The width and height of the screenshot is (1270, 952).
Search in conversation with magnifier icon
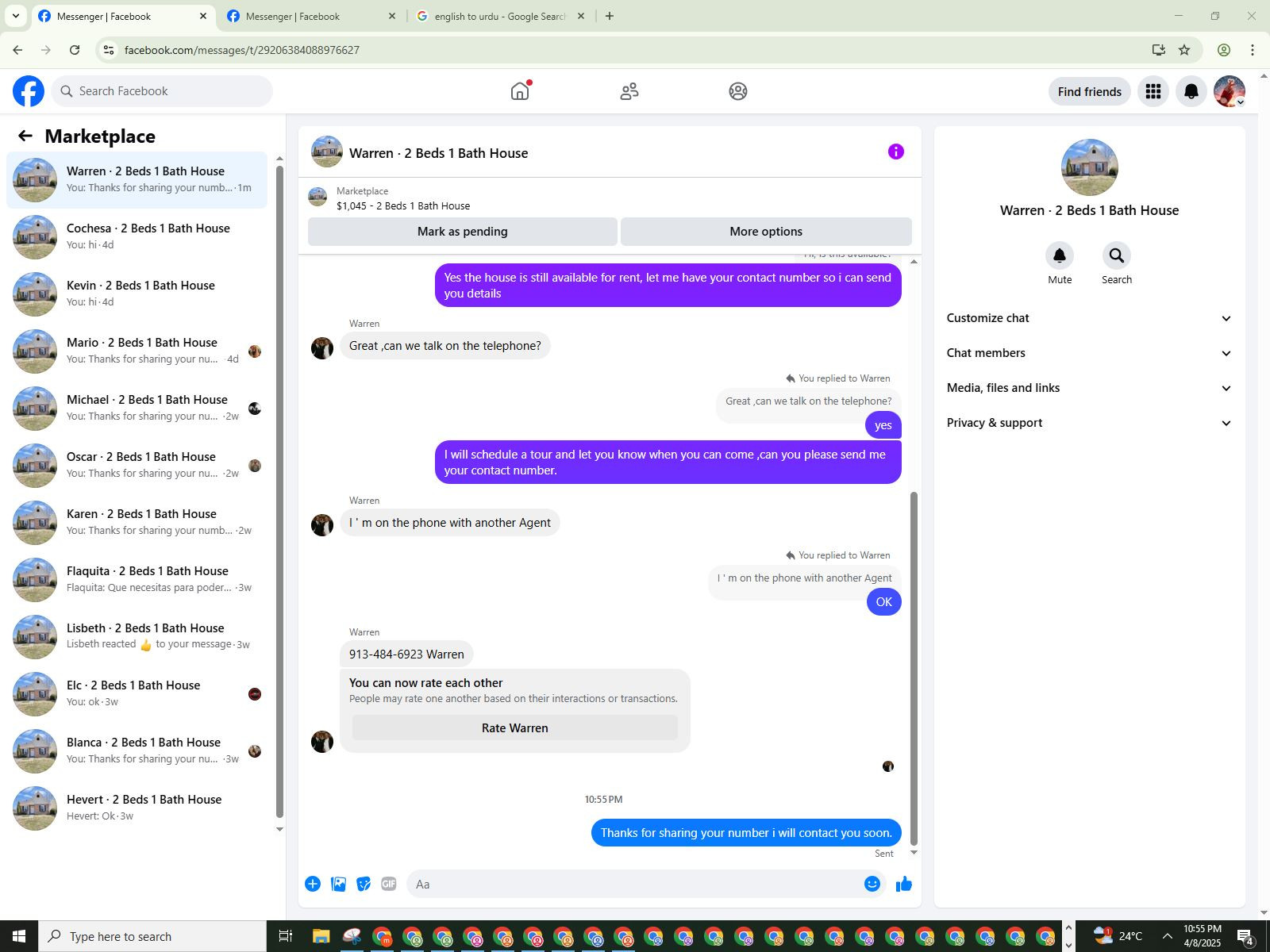click(1117, 255)
